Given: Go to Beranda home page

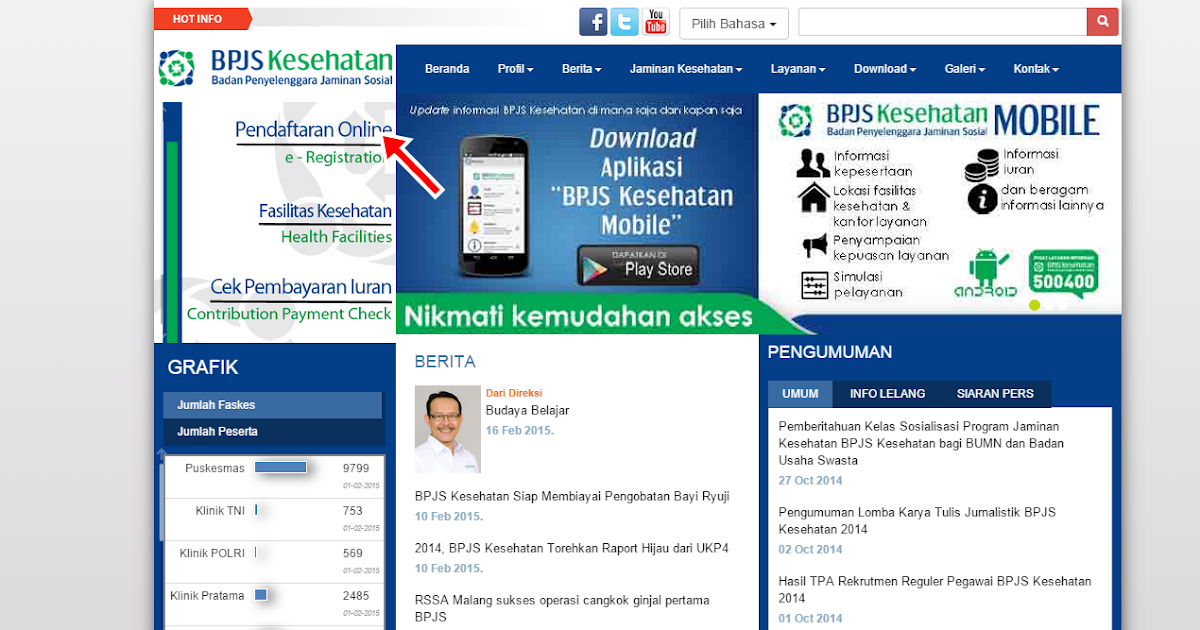Looking at the screenshot, I should 447,69.
